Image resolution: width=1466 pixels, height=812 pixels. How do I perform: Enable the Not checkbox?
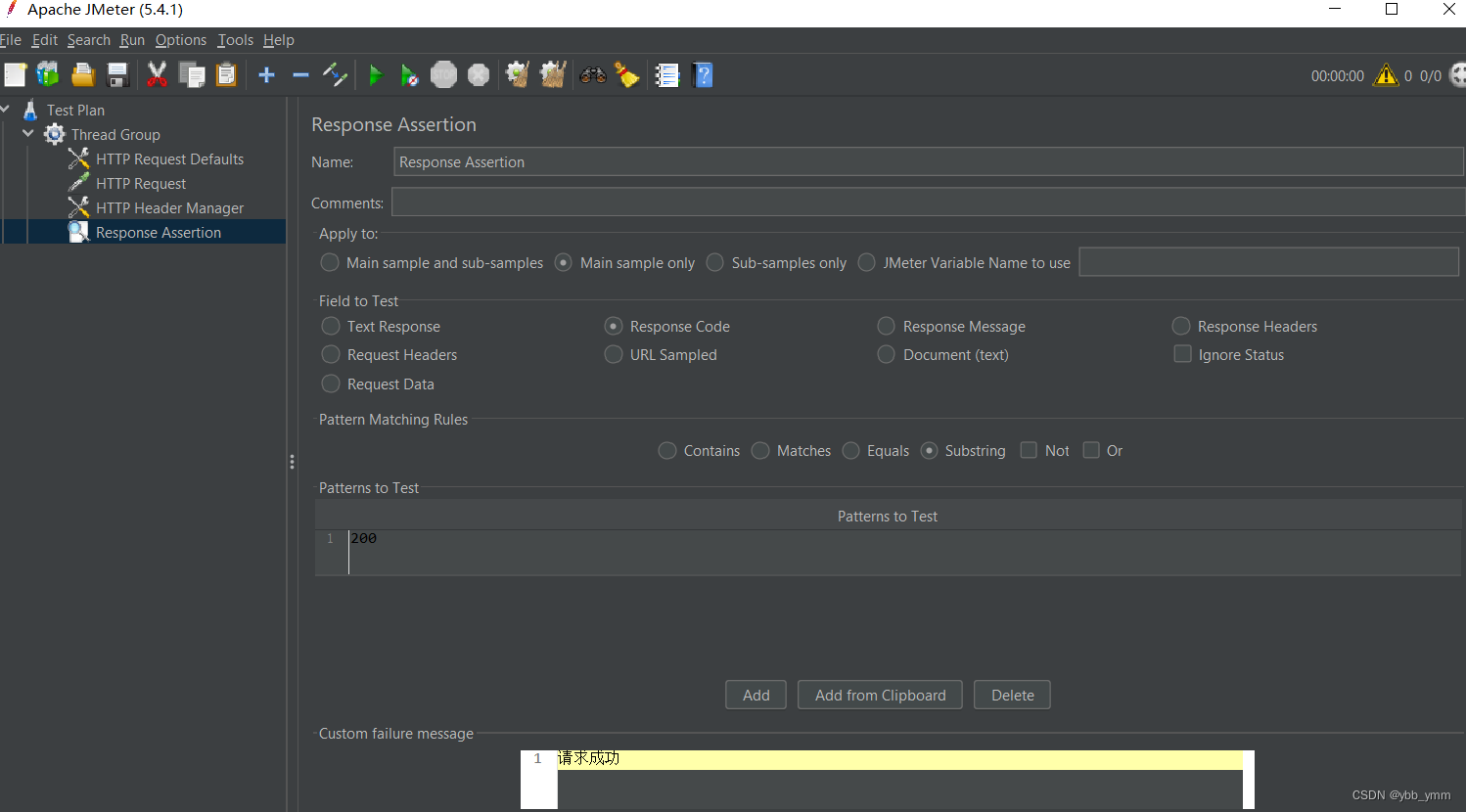pyautogui.click(x=1029, y=450)
